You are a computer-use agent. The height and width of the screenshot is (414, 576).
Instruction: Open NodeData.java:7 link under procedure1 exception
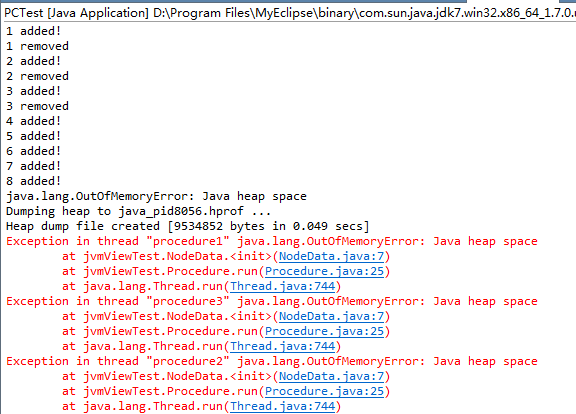[332, 256]
